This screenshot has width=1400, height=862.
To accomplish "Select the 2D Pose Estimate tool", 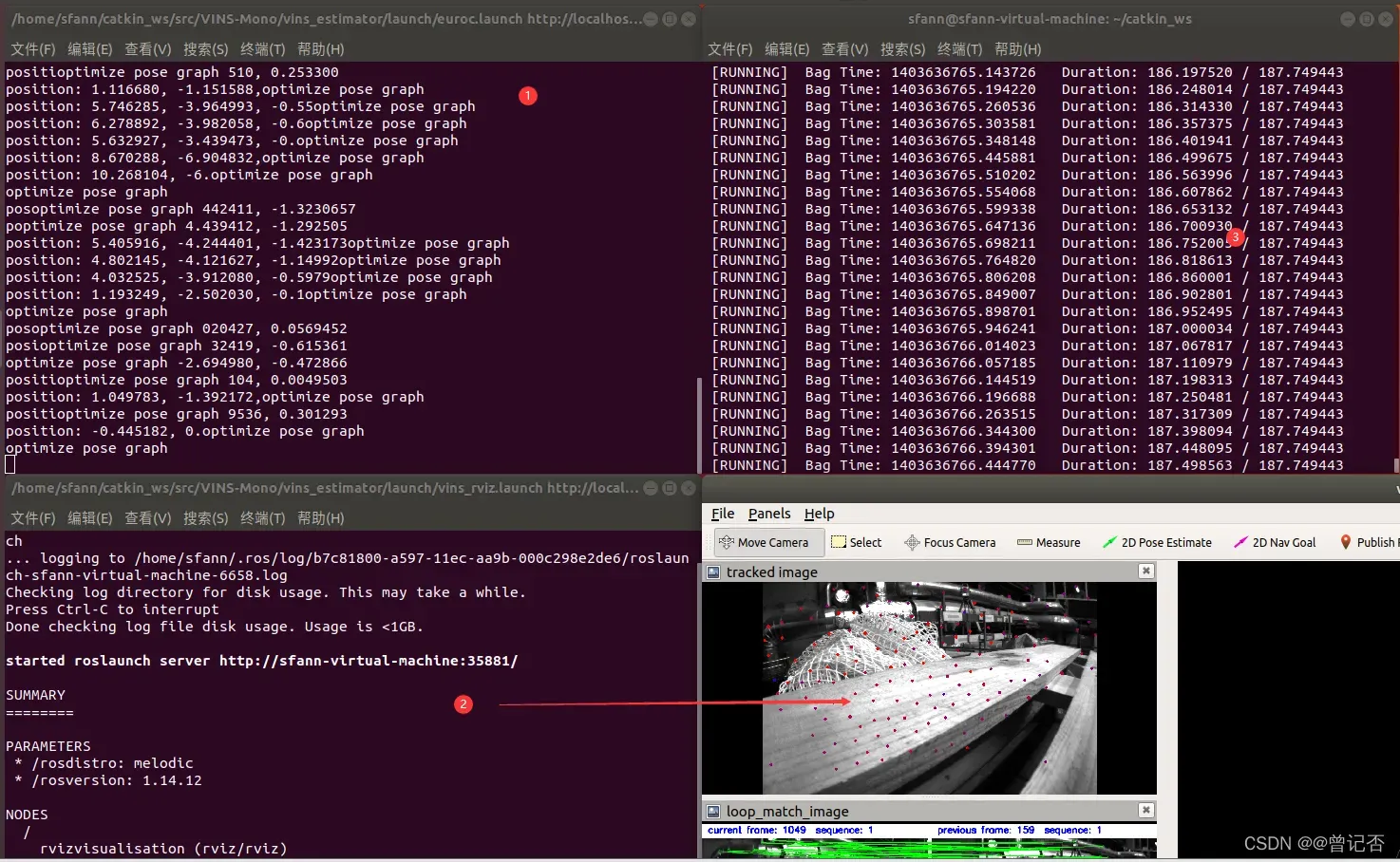I will pyautogui.click(x=1157, y=542).
